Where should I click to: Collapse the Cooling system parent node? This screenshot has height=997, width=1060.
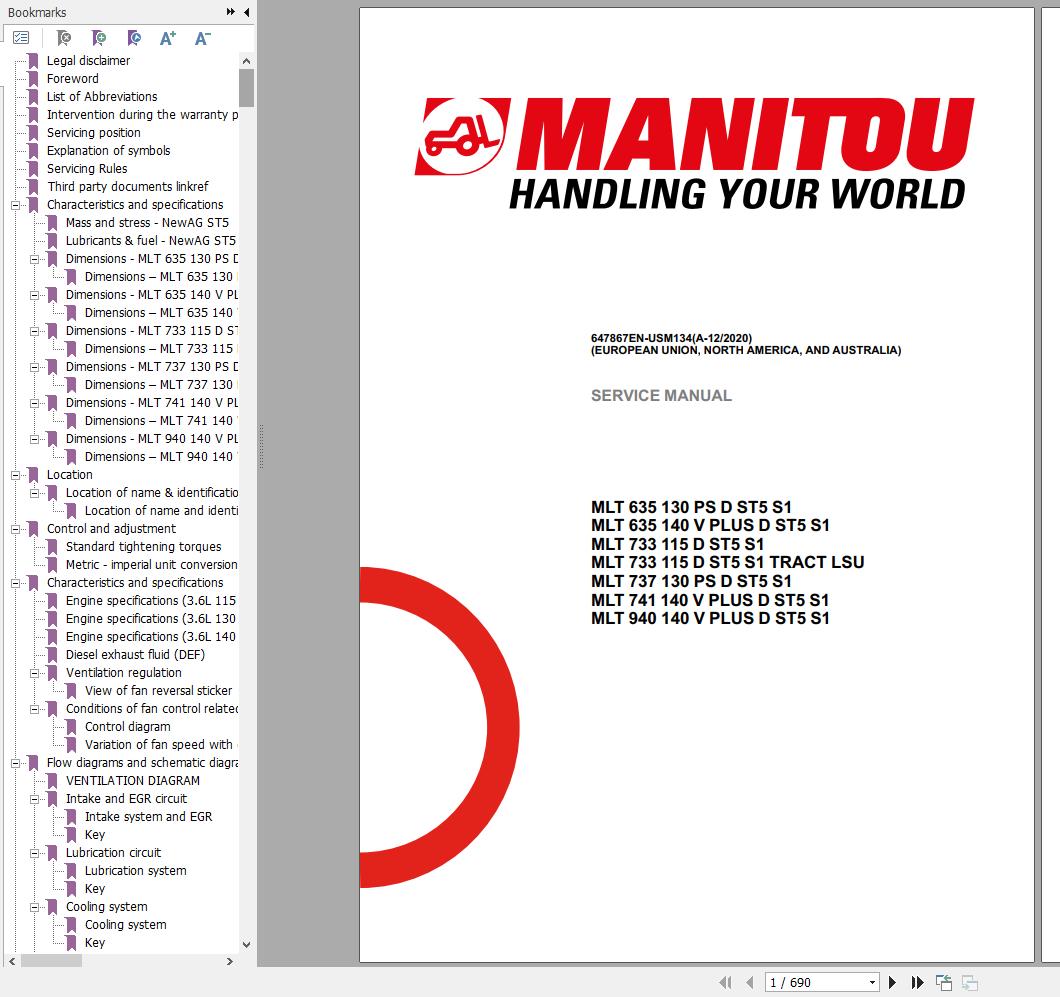[34, 906]
